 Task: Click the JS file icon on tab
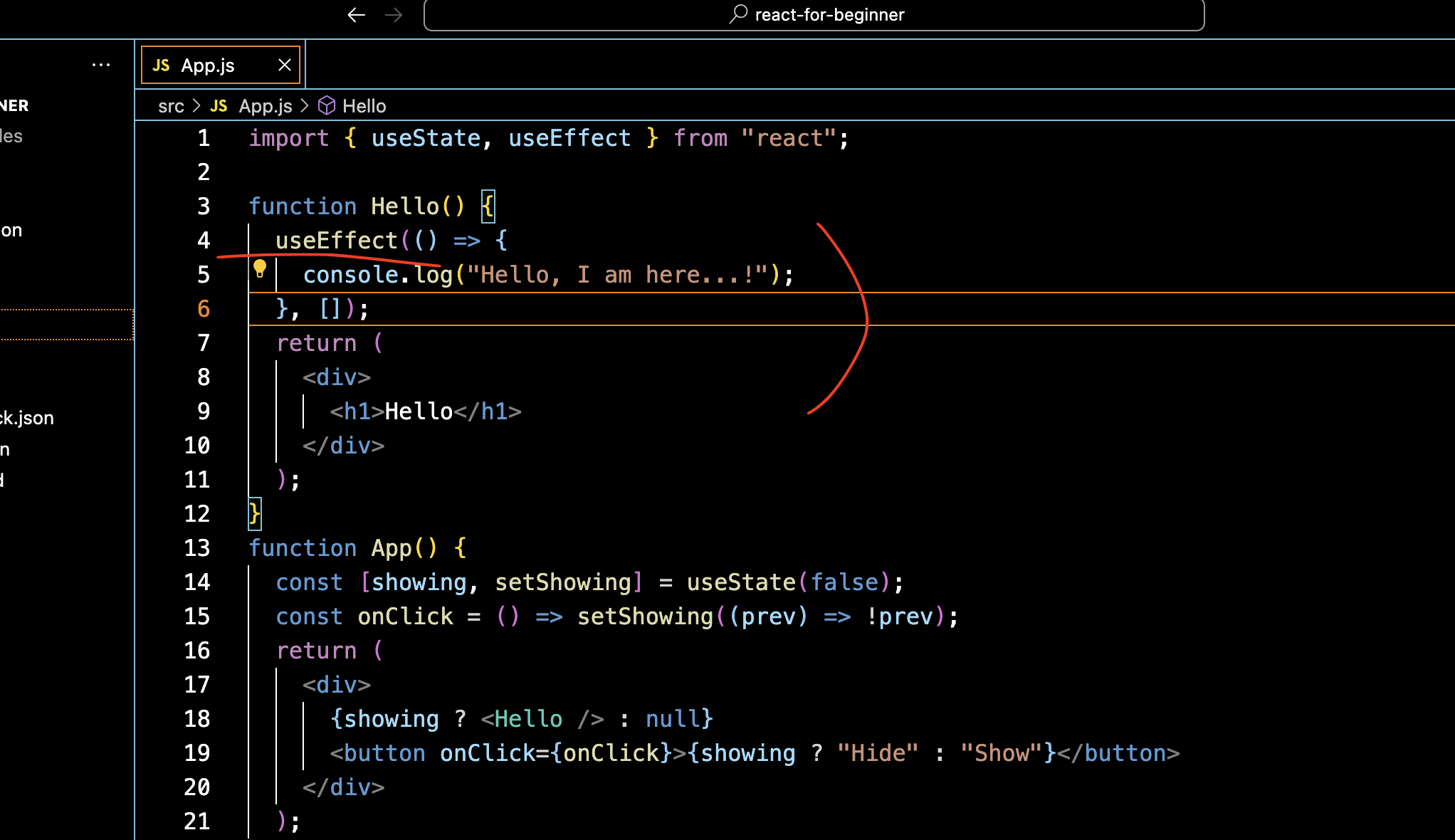(162, 65)
